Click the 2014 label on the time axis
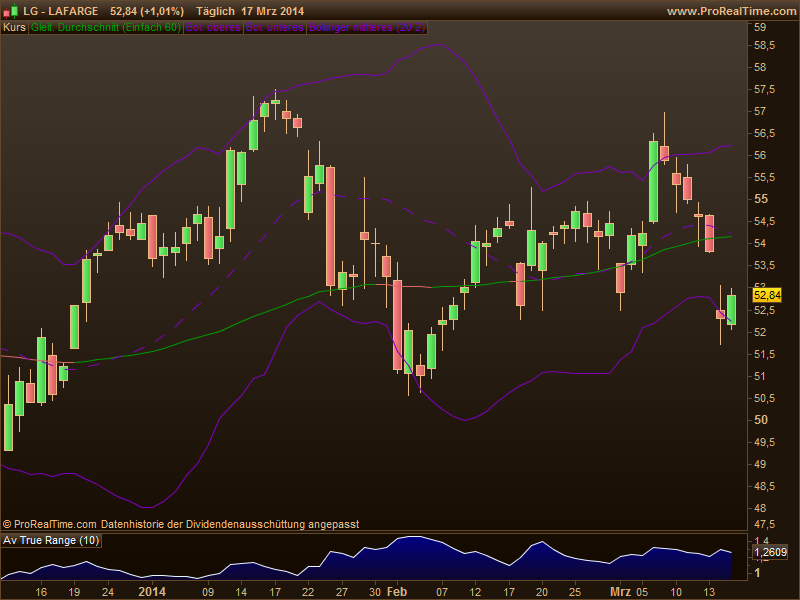The image size is (800, 600). pyautogui.click(x=152, y=592)
